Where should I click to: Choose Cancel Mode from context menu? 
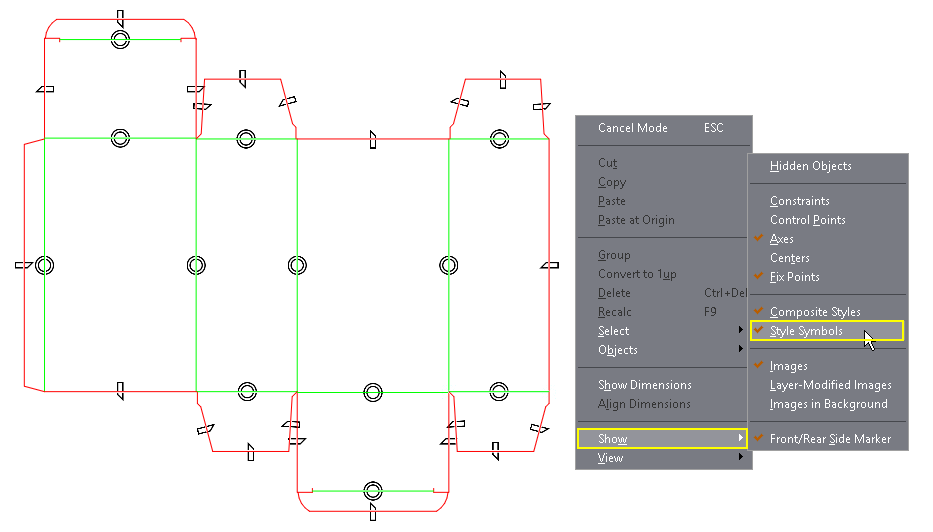pyautogui.click(x=633, y=128)
